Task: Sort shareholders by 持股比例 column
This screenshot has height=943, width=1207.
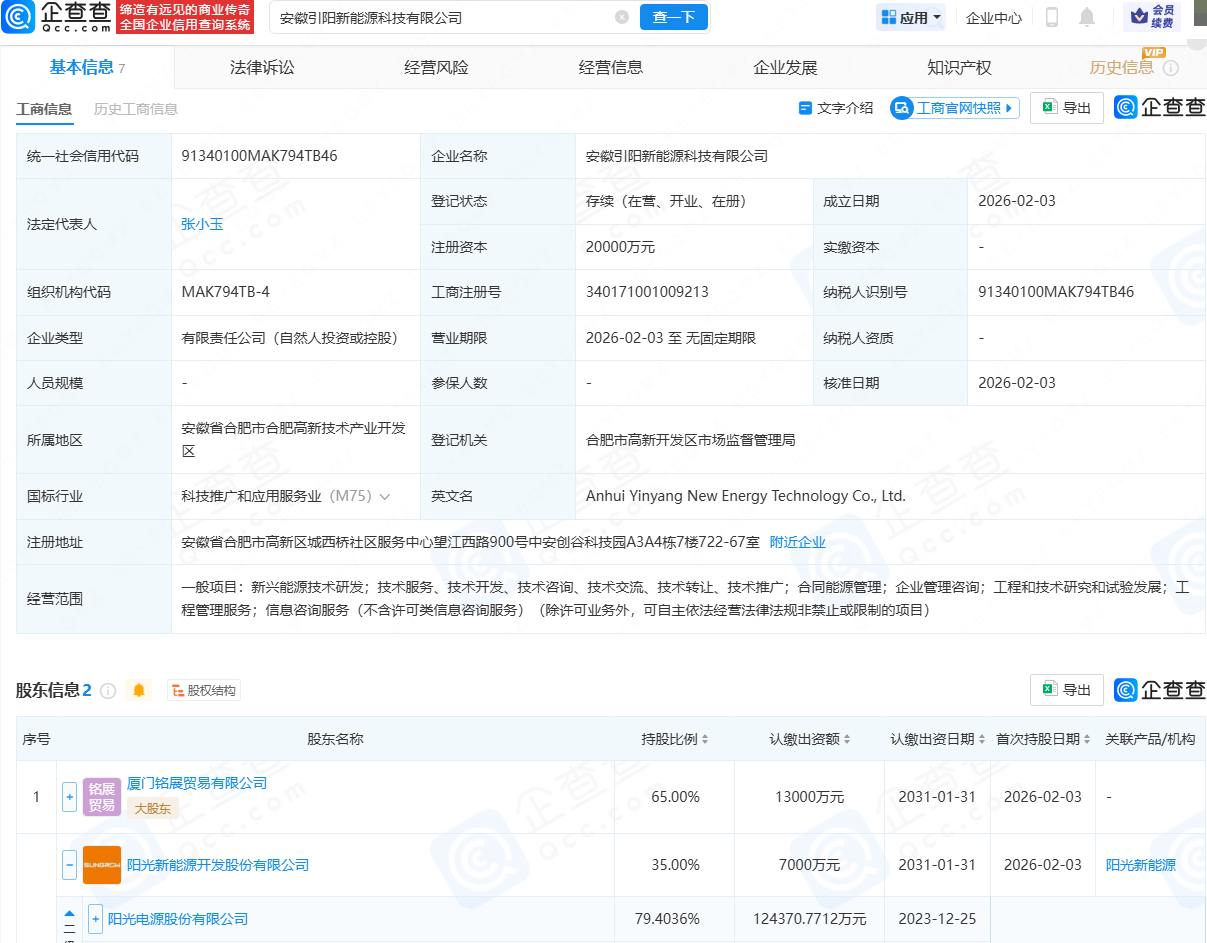Action: [675, 739]
